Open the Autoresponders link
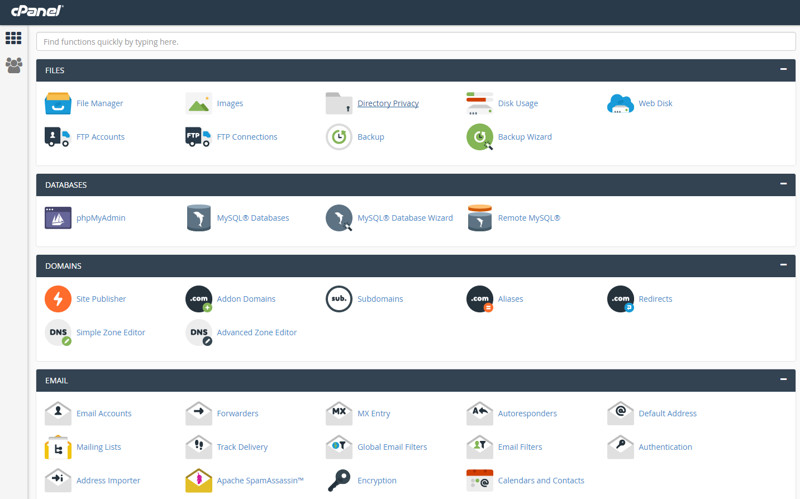The width and height of the screenshot is (800, 499). tap(527, 413)
